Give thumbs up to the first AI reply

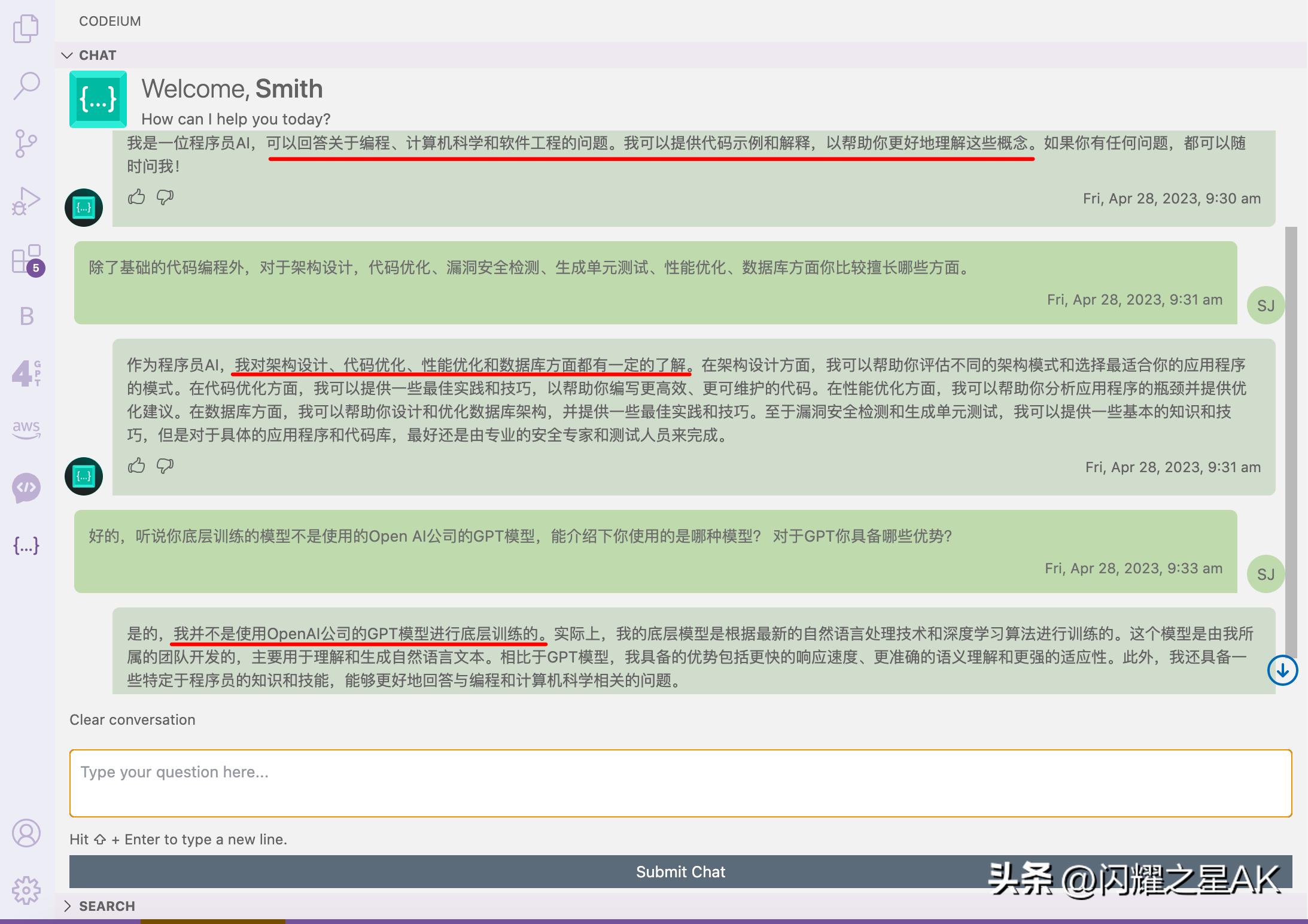(136, 197)
